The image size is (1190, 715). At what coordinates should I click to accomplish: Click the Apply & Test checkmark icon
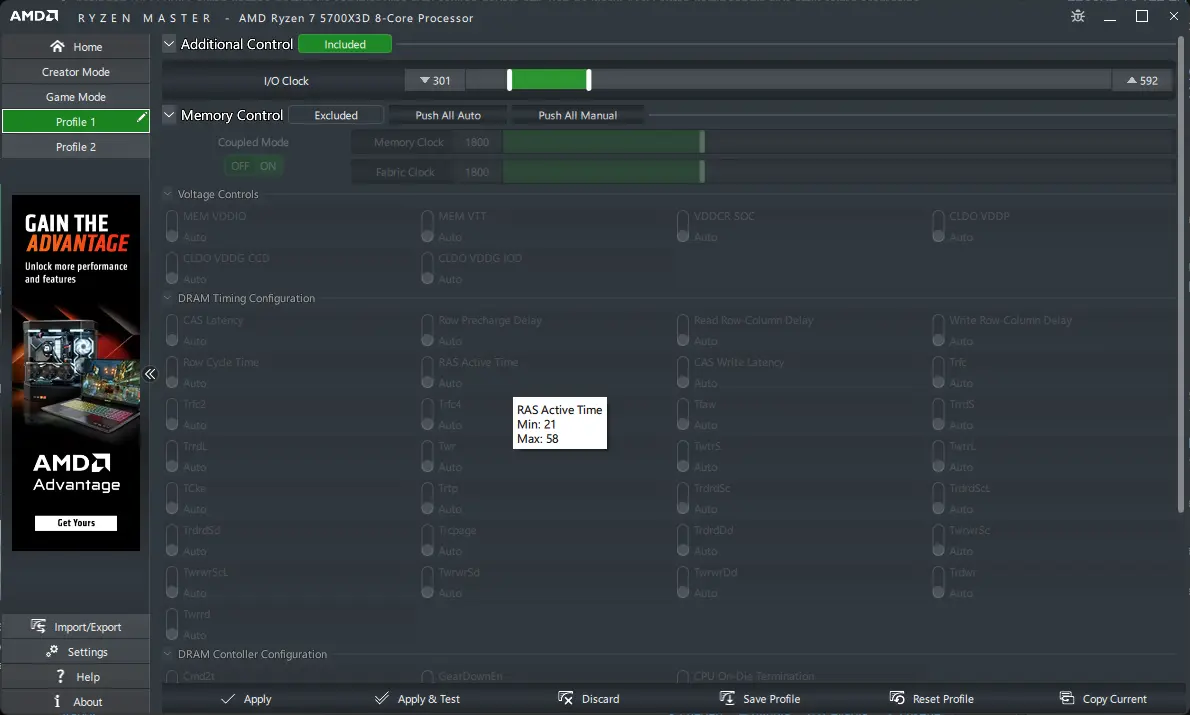coord(382,698)
